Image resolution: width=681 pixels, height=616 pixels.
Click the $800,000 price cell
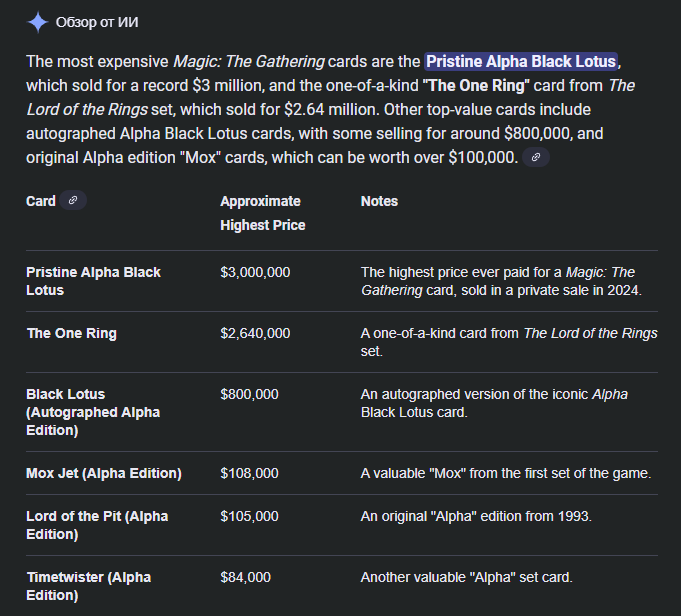click(249, 394)
